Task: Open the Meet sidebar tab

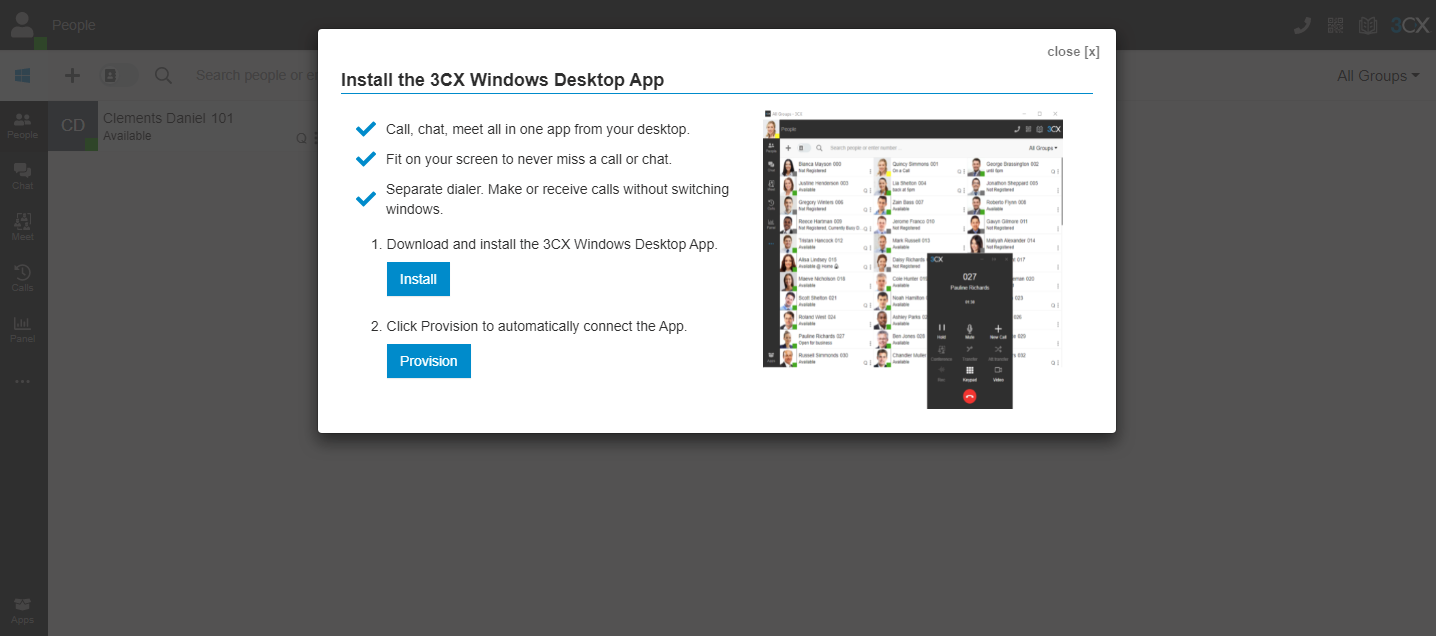Action: point(22,227)
